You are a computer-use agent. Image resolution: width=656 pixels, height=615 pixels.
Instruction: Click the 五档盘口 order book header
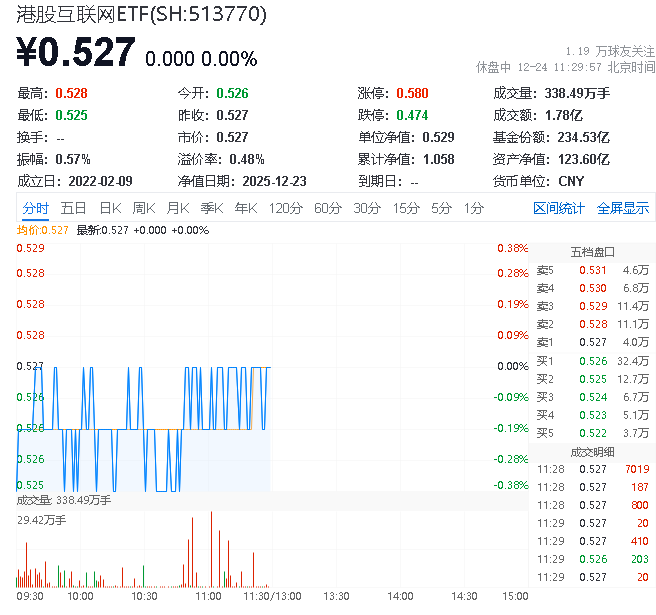tap(592, 251)
